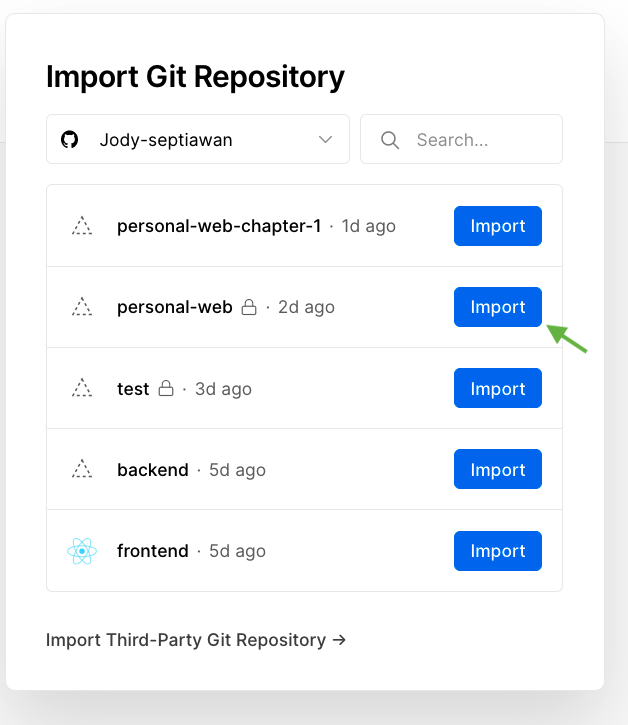Viewport: 628px width, 725px height.
Task: Click the lock icon next to test
Action: click(166, 389)
